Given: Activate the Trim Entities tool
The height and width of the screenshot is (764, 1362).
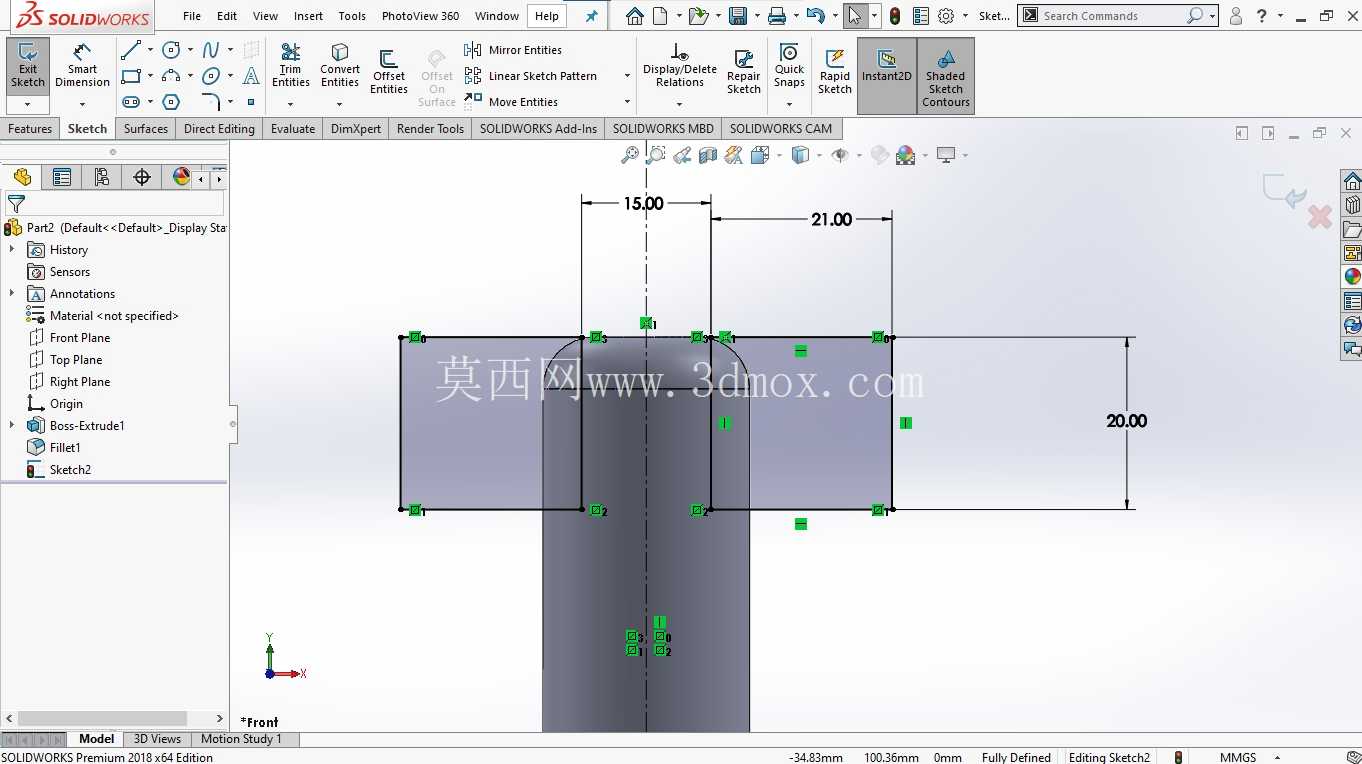Looking at the screenshot, I should (x=291, y=65).
